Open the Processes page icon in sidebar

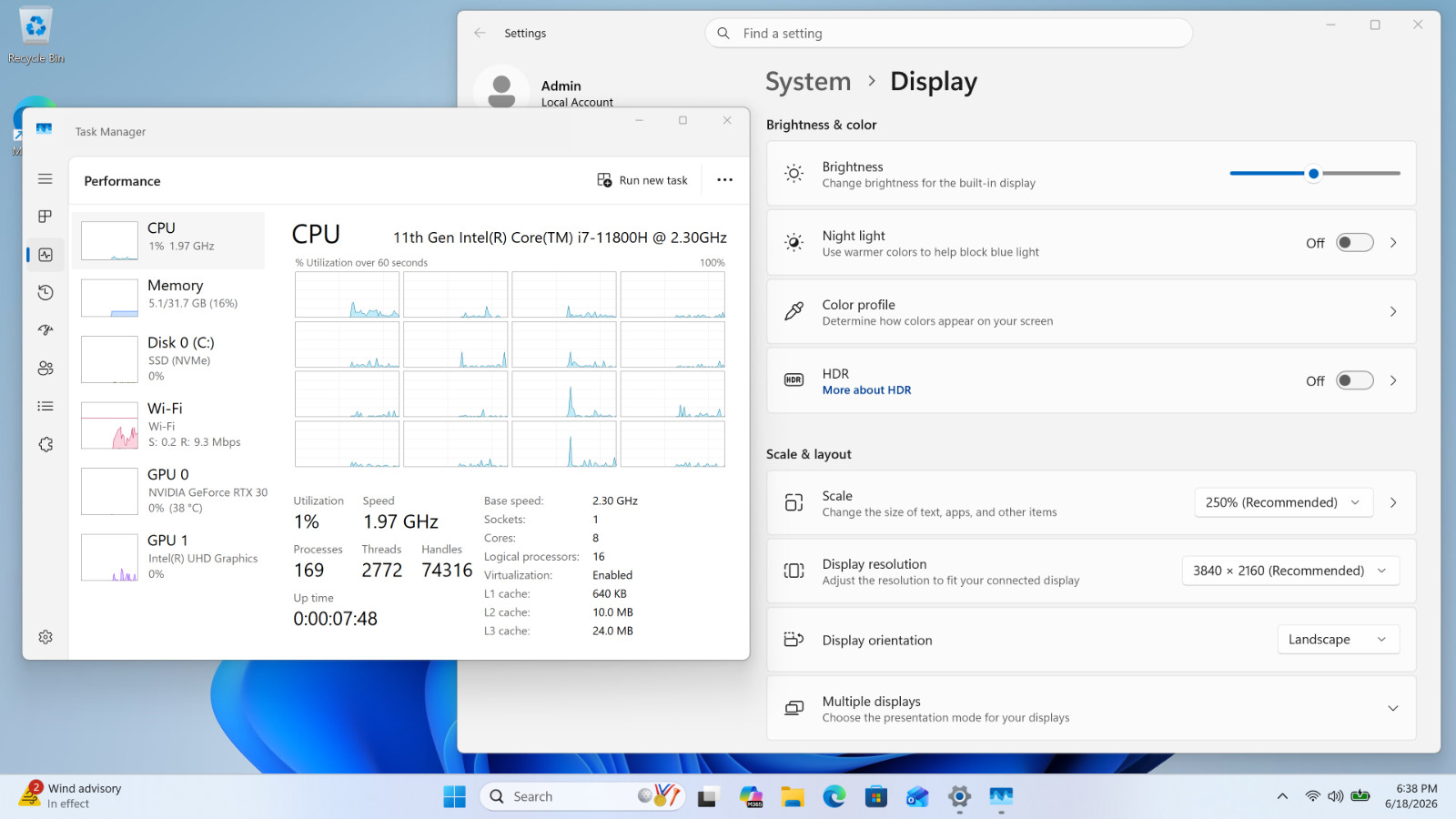pyautogui.click(x=45, y=217)
